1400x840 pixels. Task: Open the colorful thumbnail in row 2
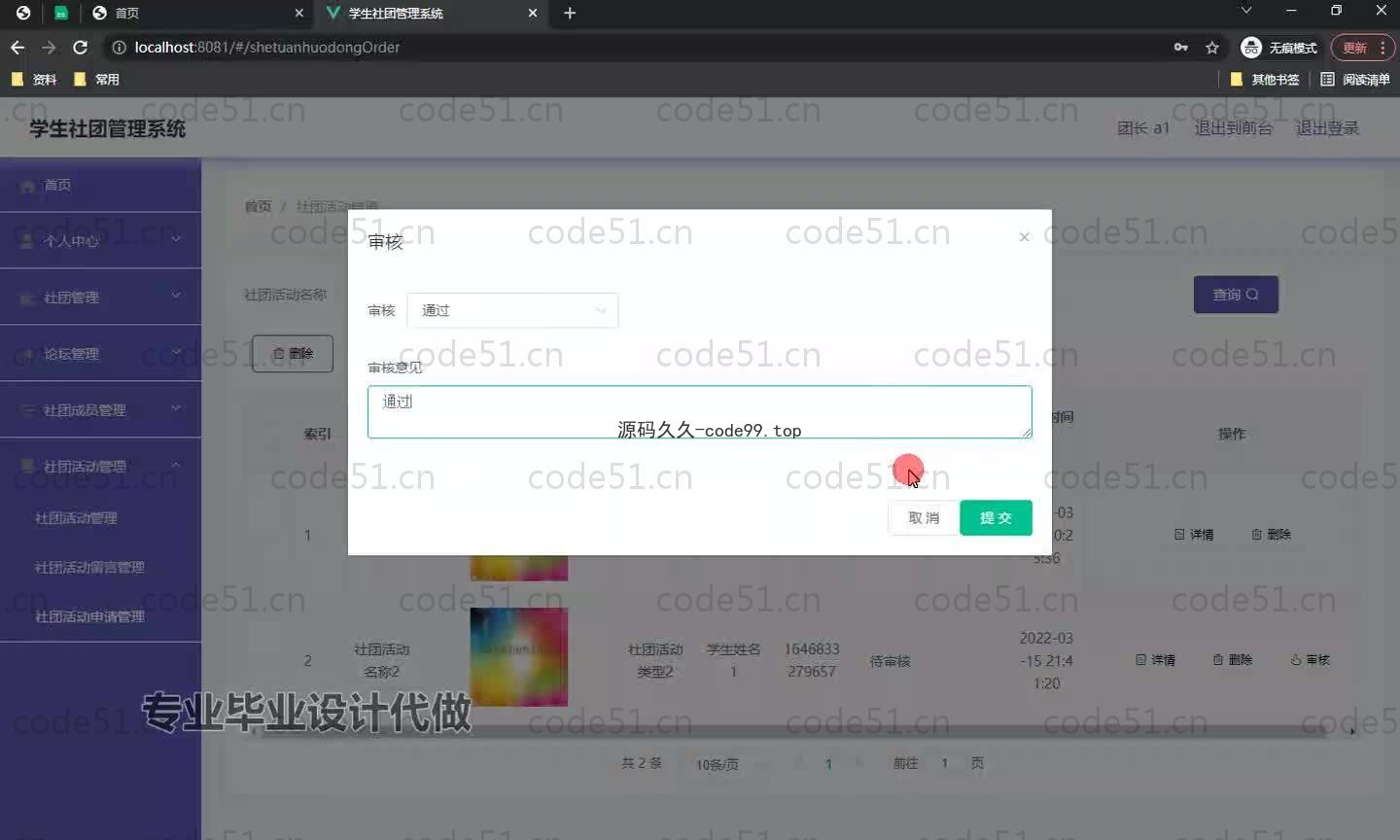click(x=519, y=657)
